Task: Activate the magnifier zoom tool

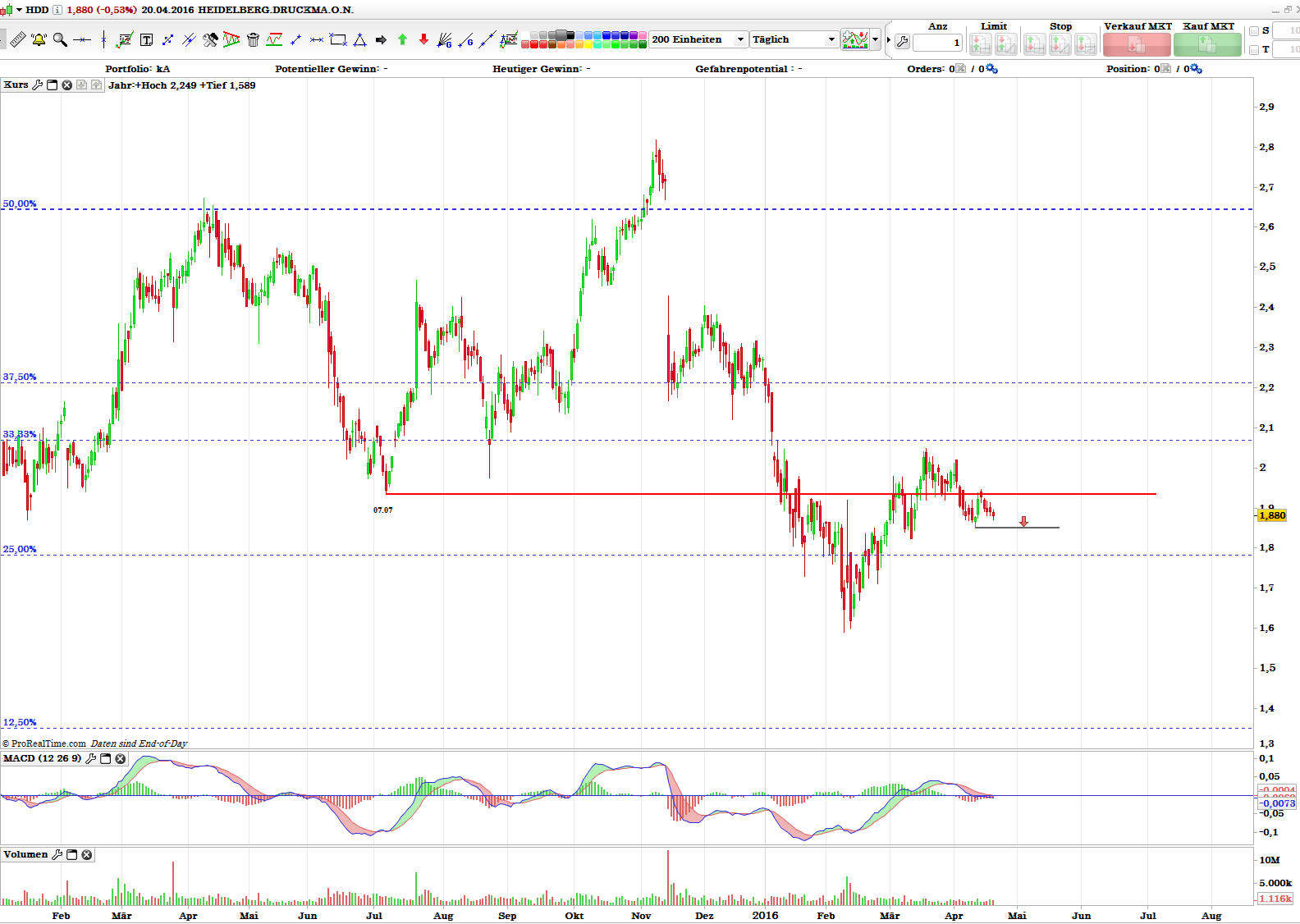Action: [x=60, y=39]
